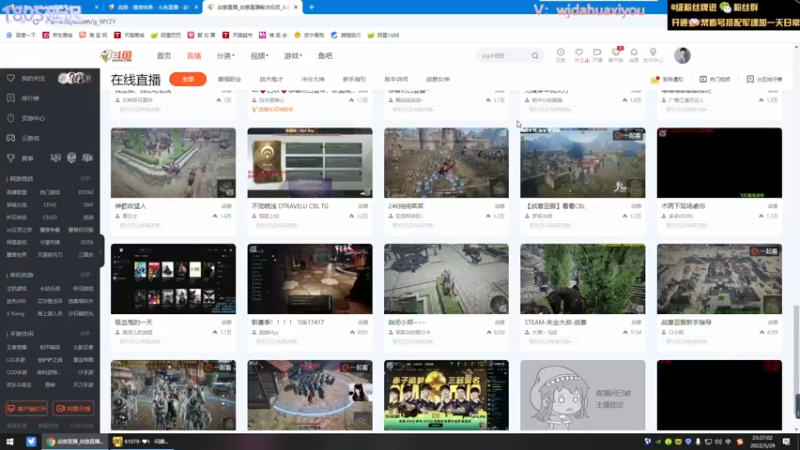Image resolution: width=800 pixels, height=450 pixels.
Task: Select the 版本讲师 filter tab
Action: click(x=396, y=79)
